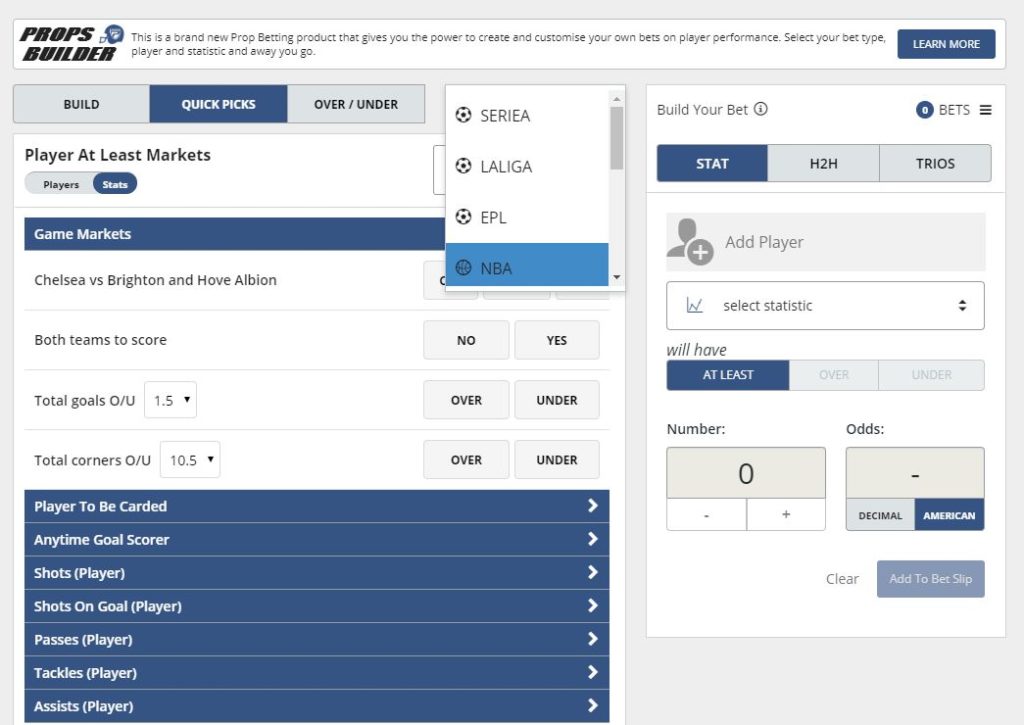Open the Total corners O/U 10.5 dropdown
The height and width of the screenshot is (725, 1024).
click(190, 460)
